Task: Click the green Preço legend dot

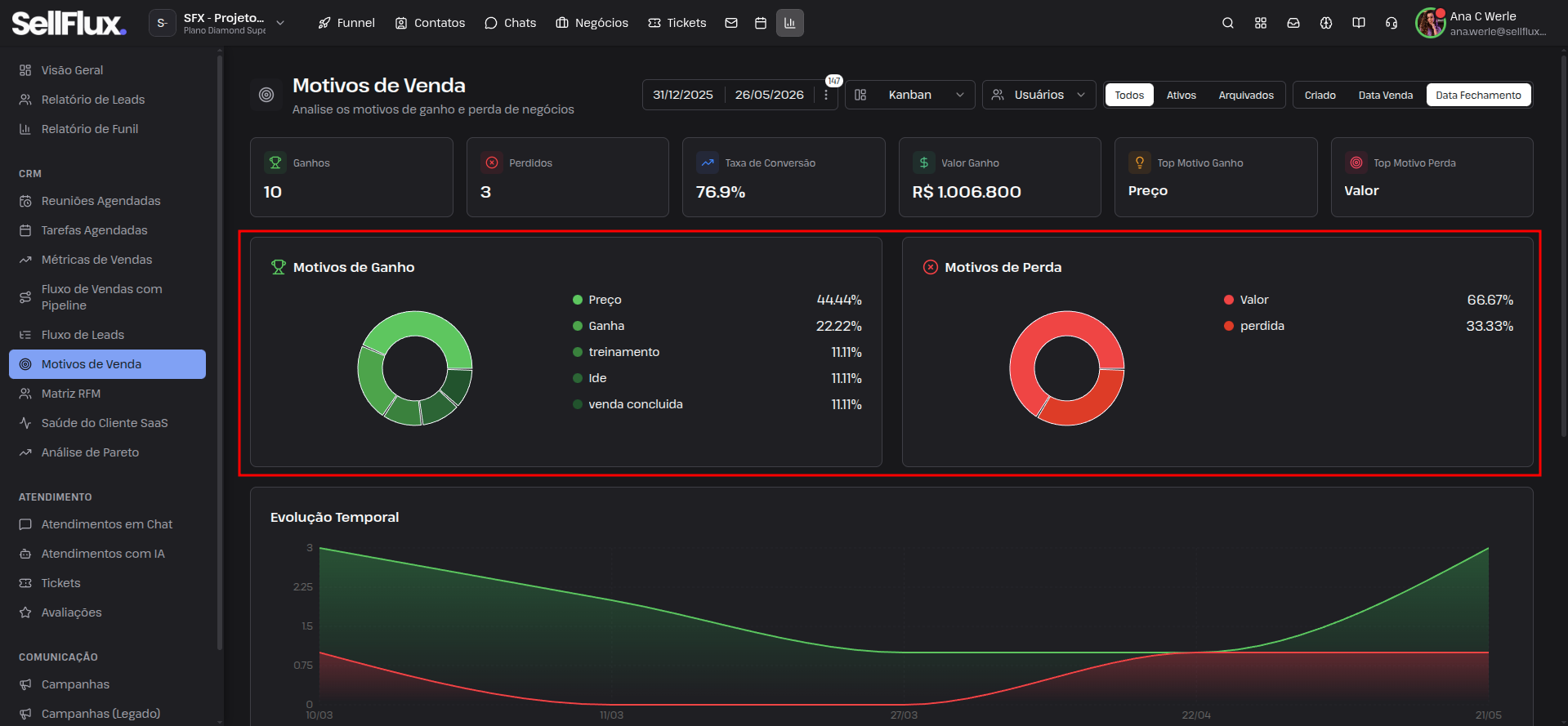Action: pyautogui.click(x=578, y=300)
